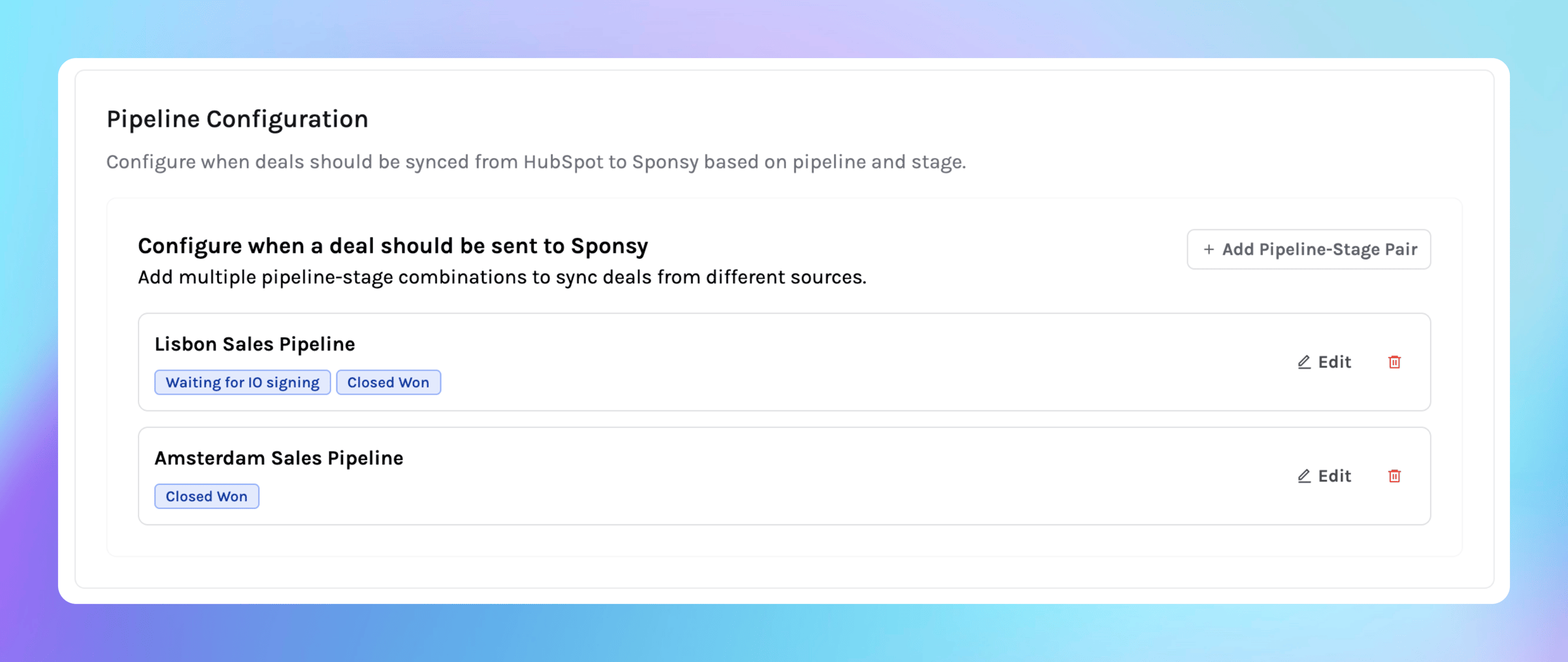Select the Closed Won tag under Amsterdam
This screenshot has width=1568, height=662.
(x=206, y=497)
